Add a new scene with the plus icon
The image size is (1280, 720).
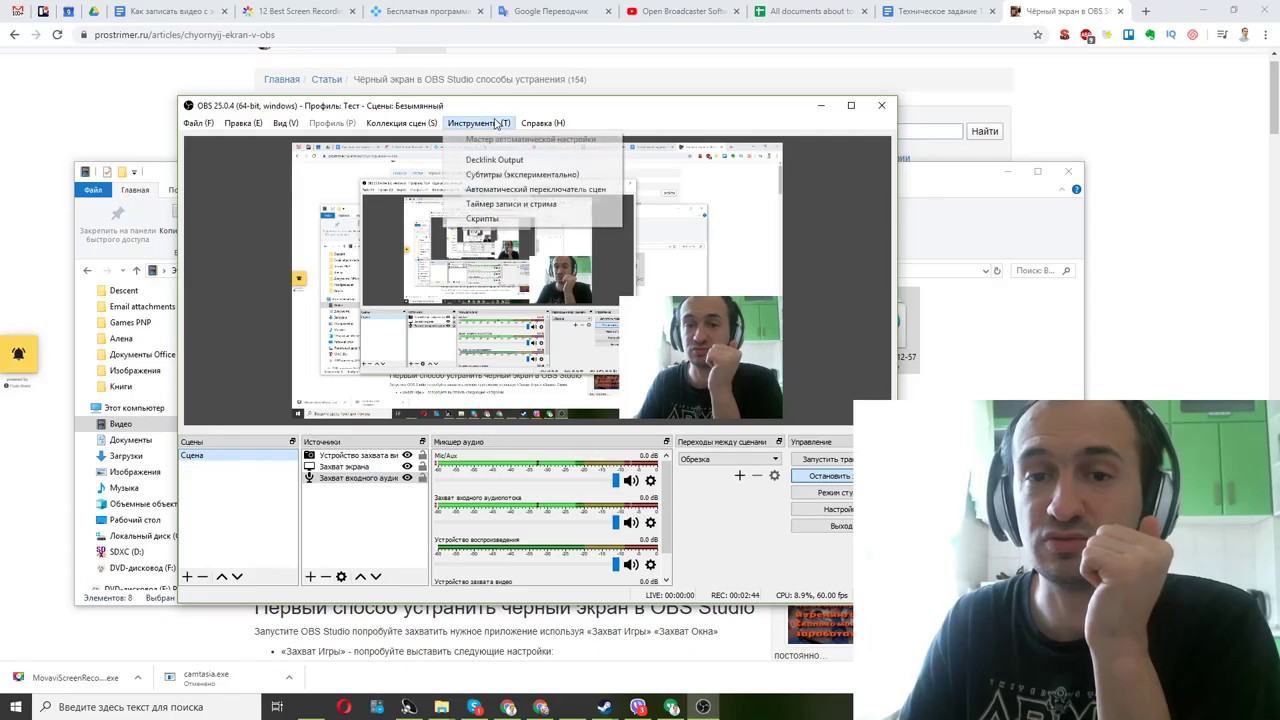coord(187,577)
